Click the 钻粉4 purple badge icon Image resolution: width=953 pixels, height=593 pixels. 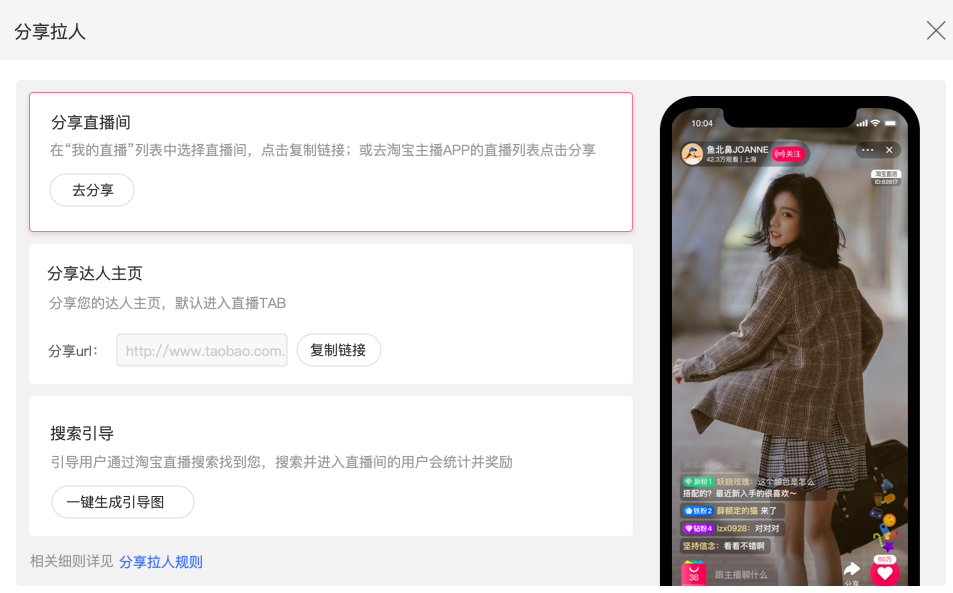pos(698,528)
